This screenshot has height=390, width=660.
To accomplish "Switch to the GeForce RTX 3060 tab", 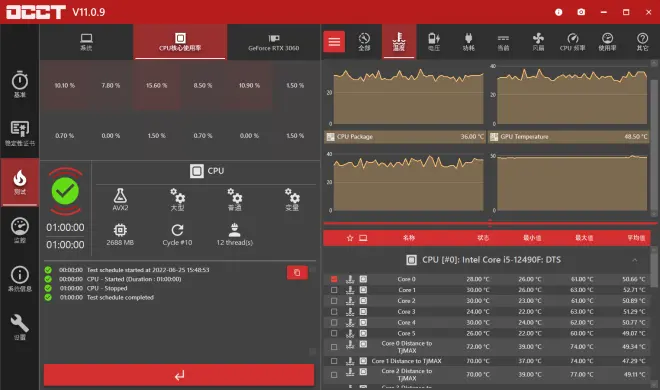I will click(x=274, y=42).
